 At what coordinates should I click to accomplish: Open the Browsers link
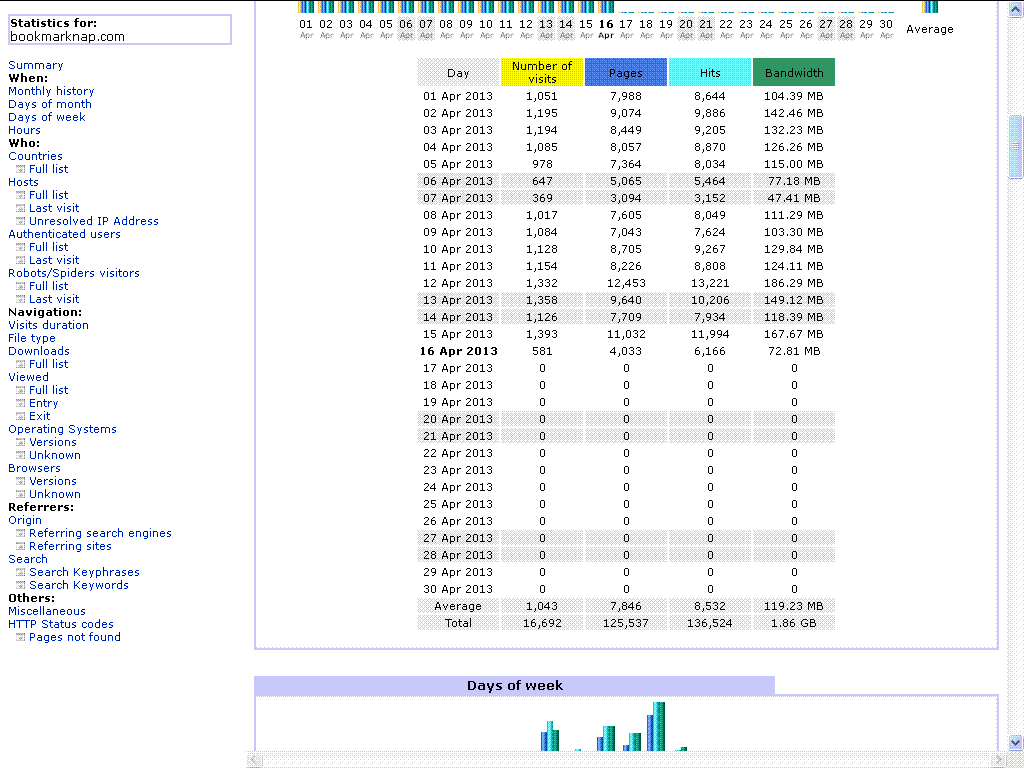click(x=34, y=468)
